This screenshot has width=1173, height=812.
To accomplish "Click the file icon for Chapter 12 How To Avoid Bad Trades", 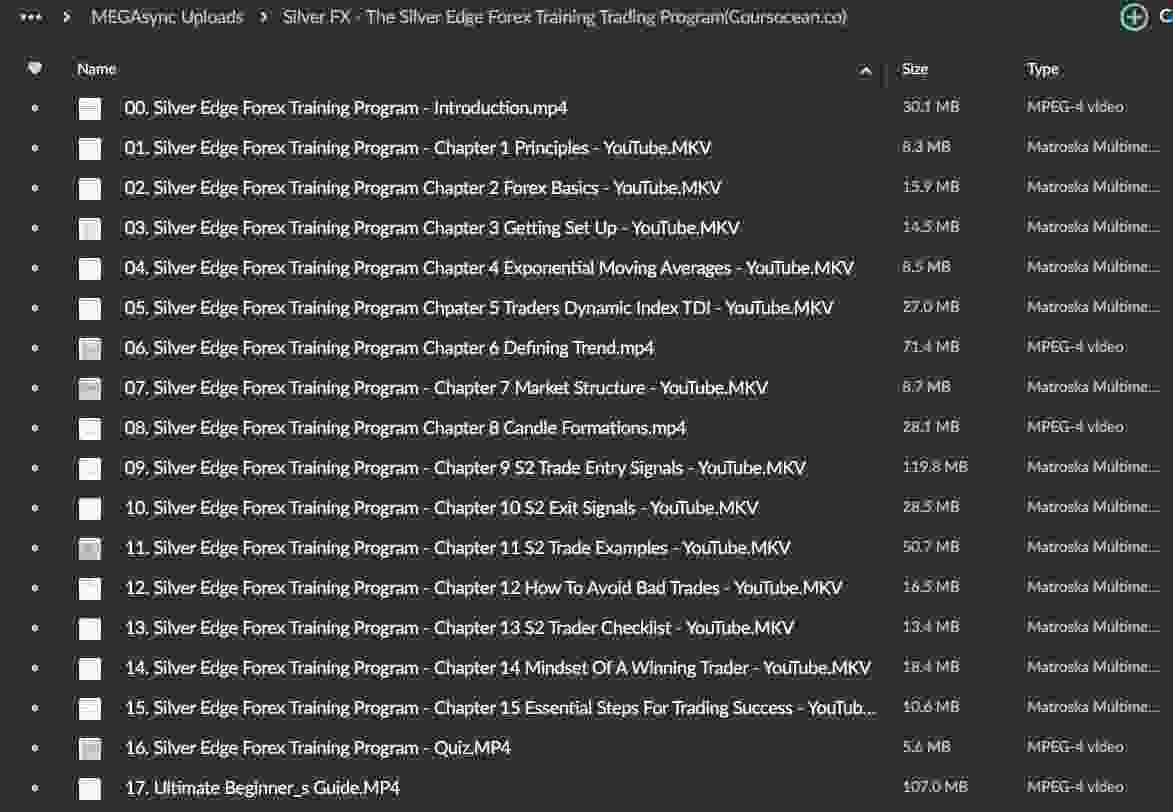I will [89, 587].
